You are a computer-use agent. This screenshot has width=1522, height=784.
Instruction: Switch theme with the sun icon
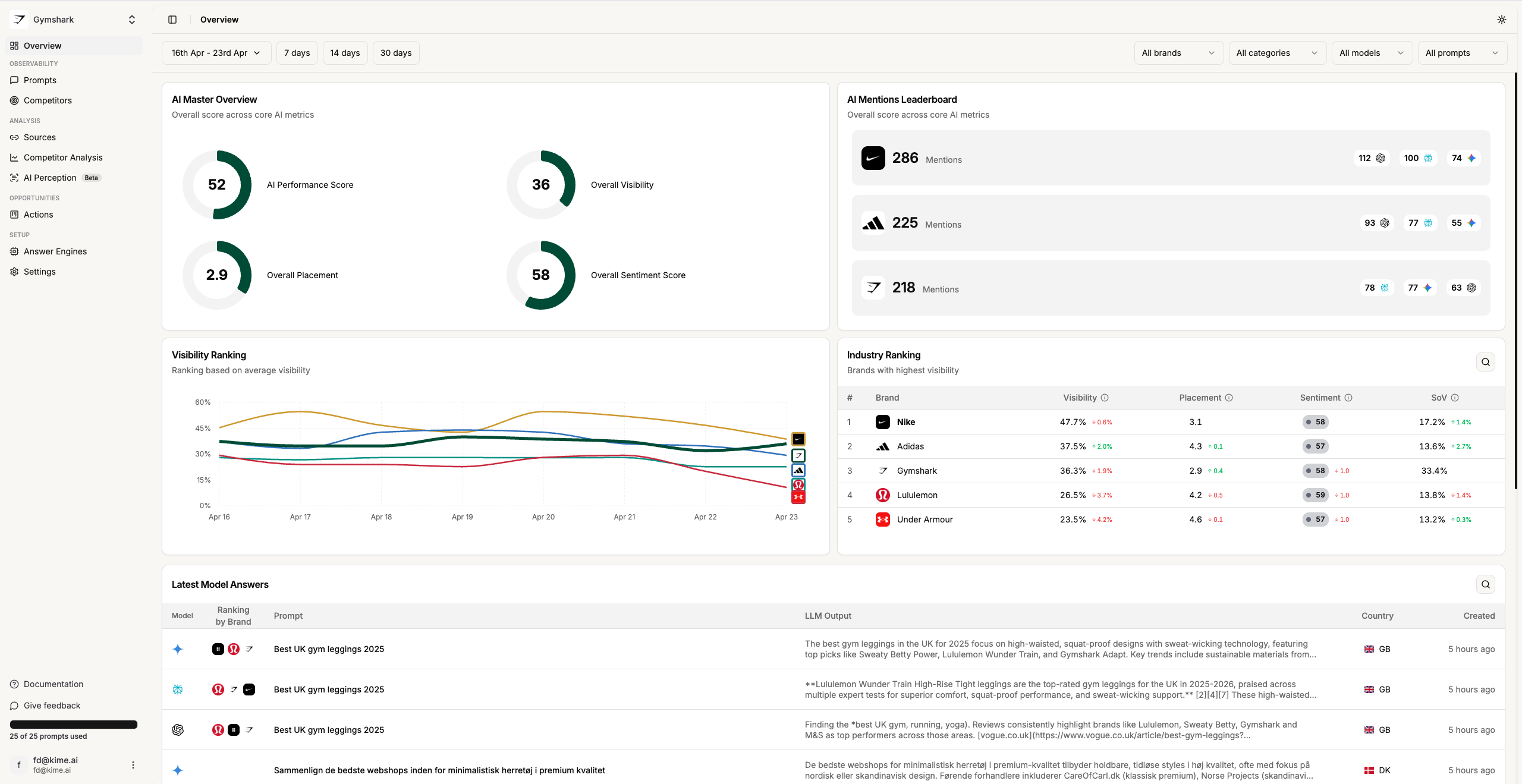1501,20
